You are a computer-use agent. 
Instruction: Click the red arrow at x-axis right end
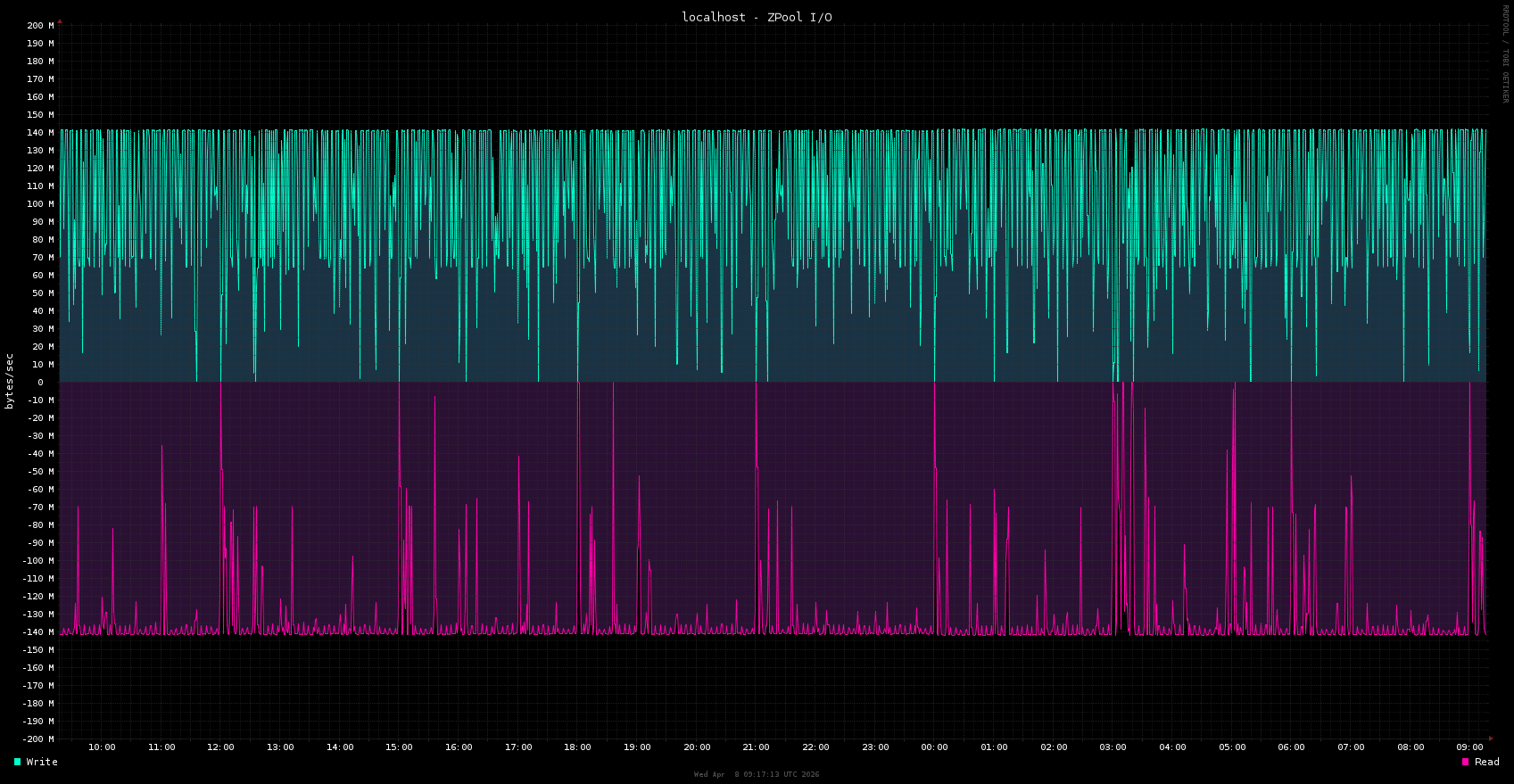pos(1490,739)
